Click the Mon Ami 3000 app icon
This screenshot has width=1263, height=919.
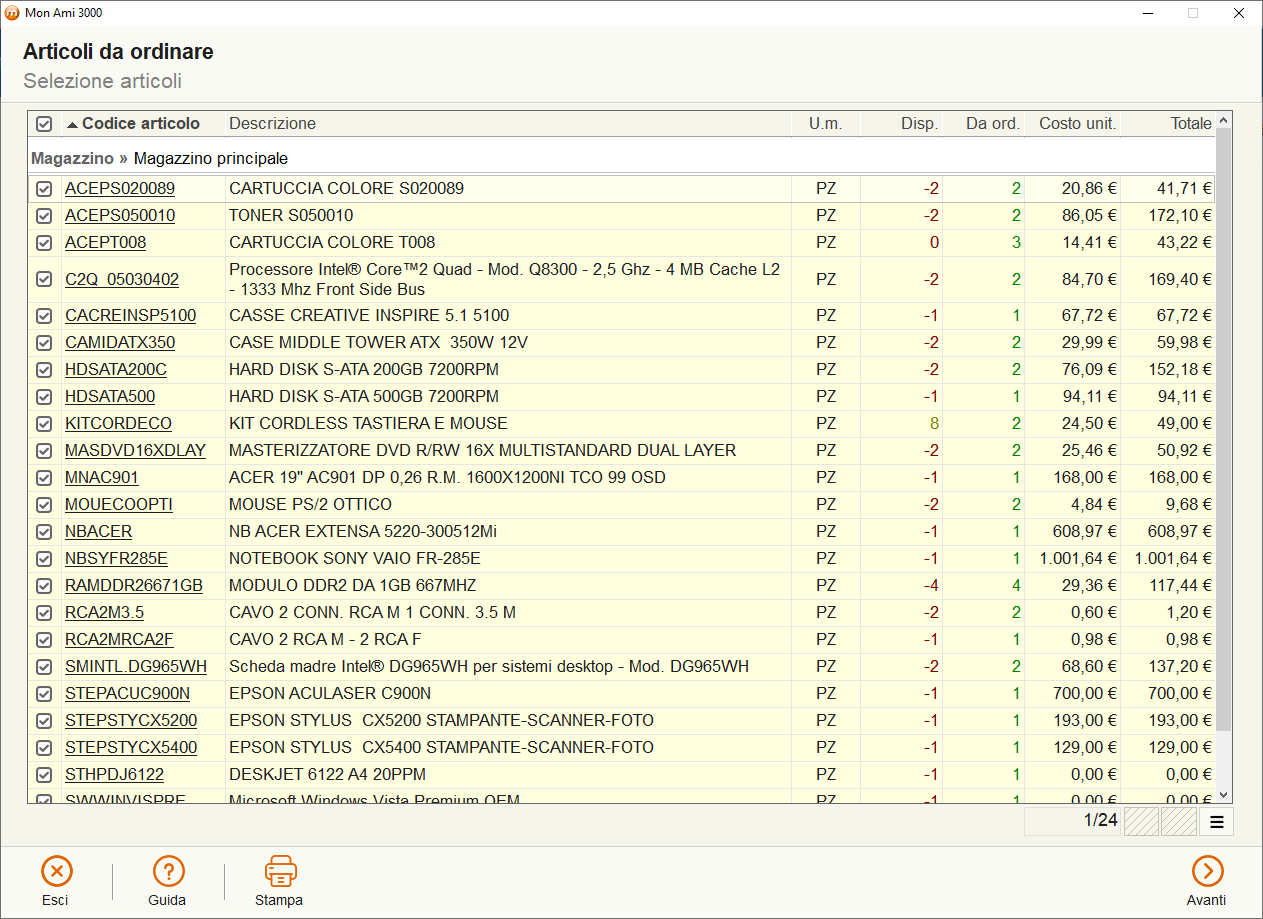(12, 13)
